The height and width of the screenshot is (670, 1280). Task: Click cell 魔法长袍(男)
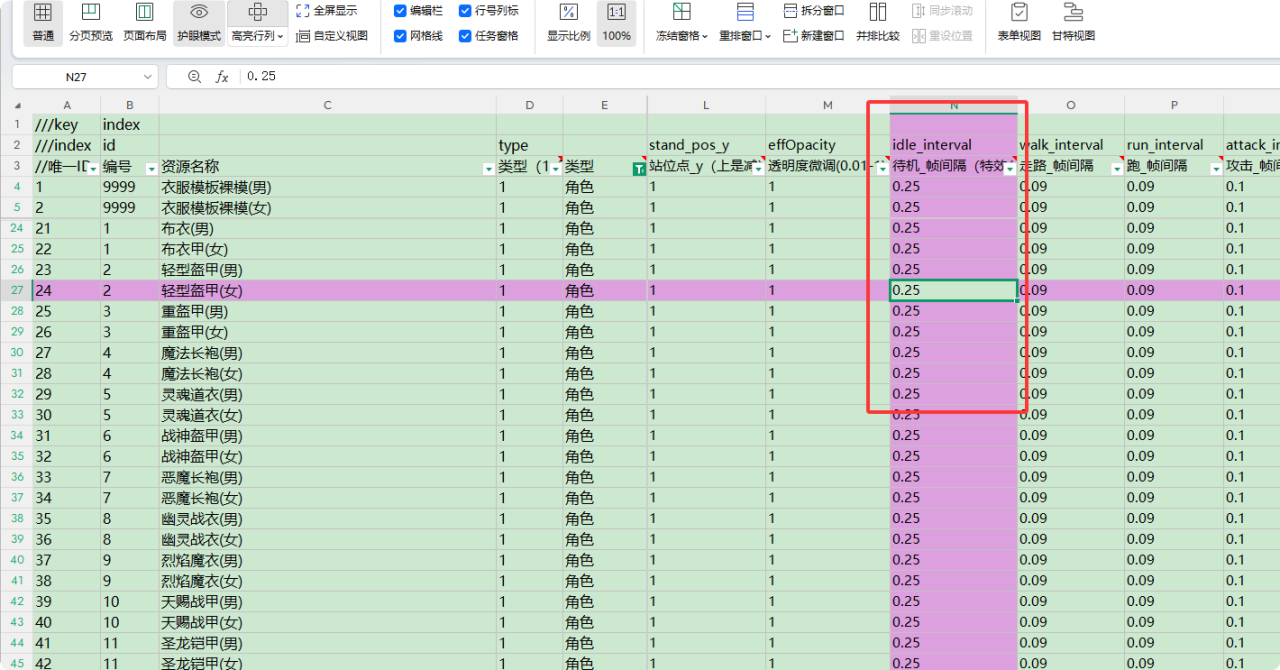coord(328,352)
